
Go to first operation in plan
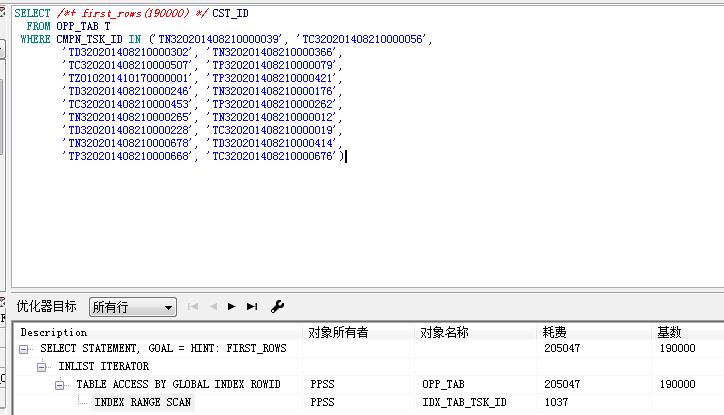pyautogui.click(x=193, y=307)
